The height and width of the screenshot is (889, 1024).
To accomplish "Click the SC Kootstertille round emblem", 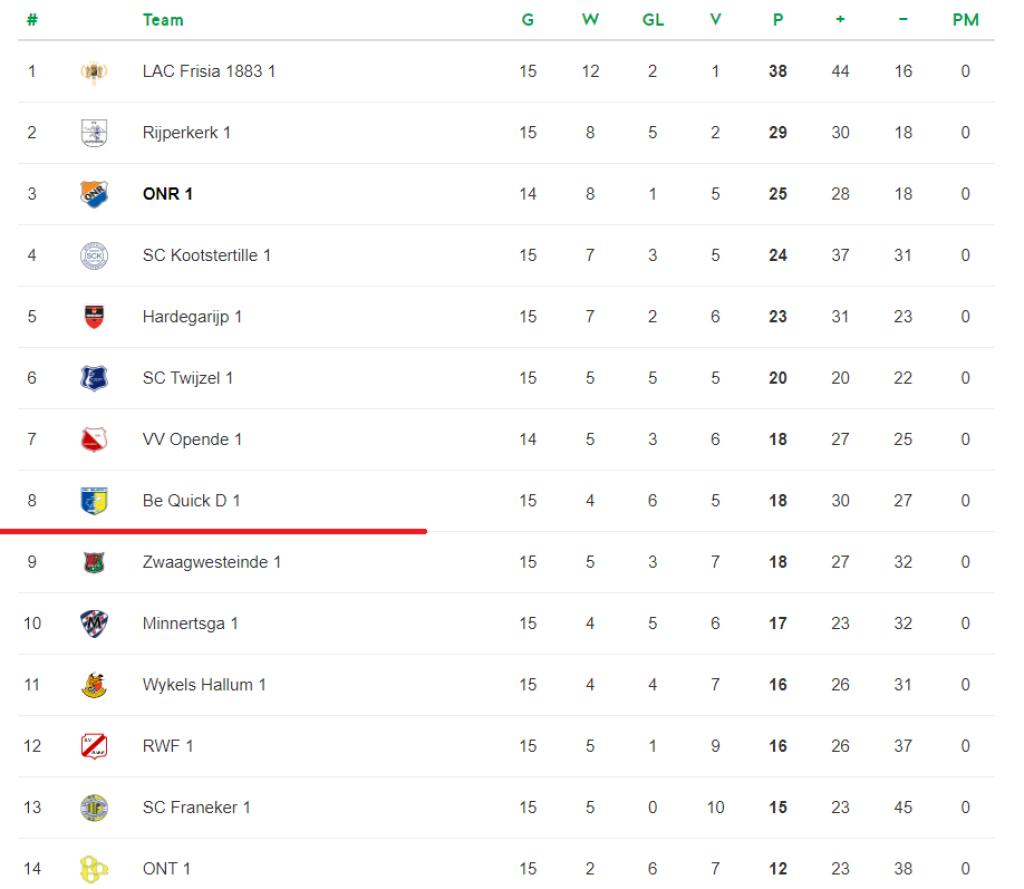I will (x=94, y=255).
